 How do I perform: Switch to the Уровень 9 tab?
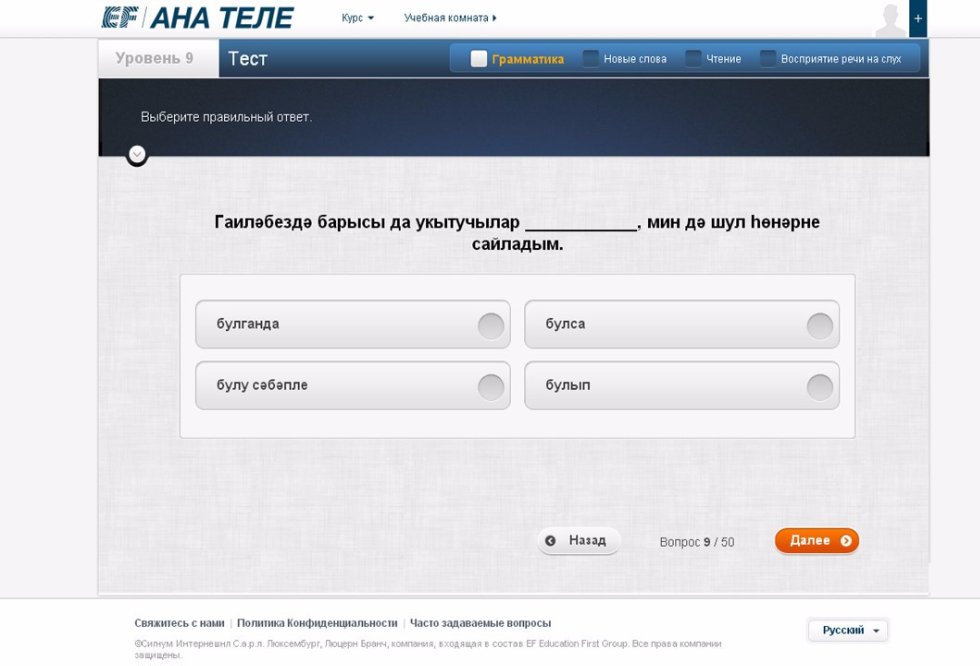[155, 58]
